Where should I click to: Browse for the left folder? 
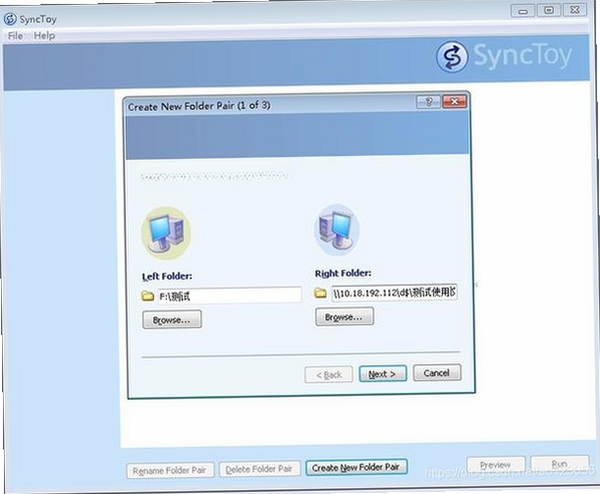(x=172, y=320)
